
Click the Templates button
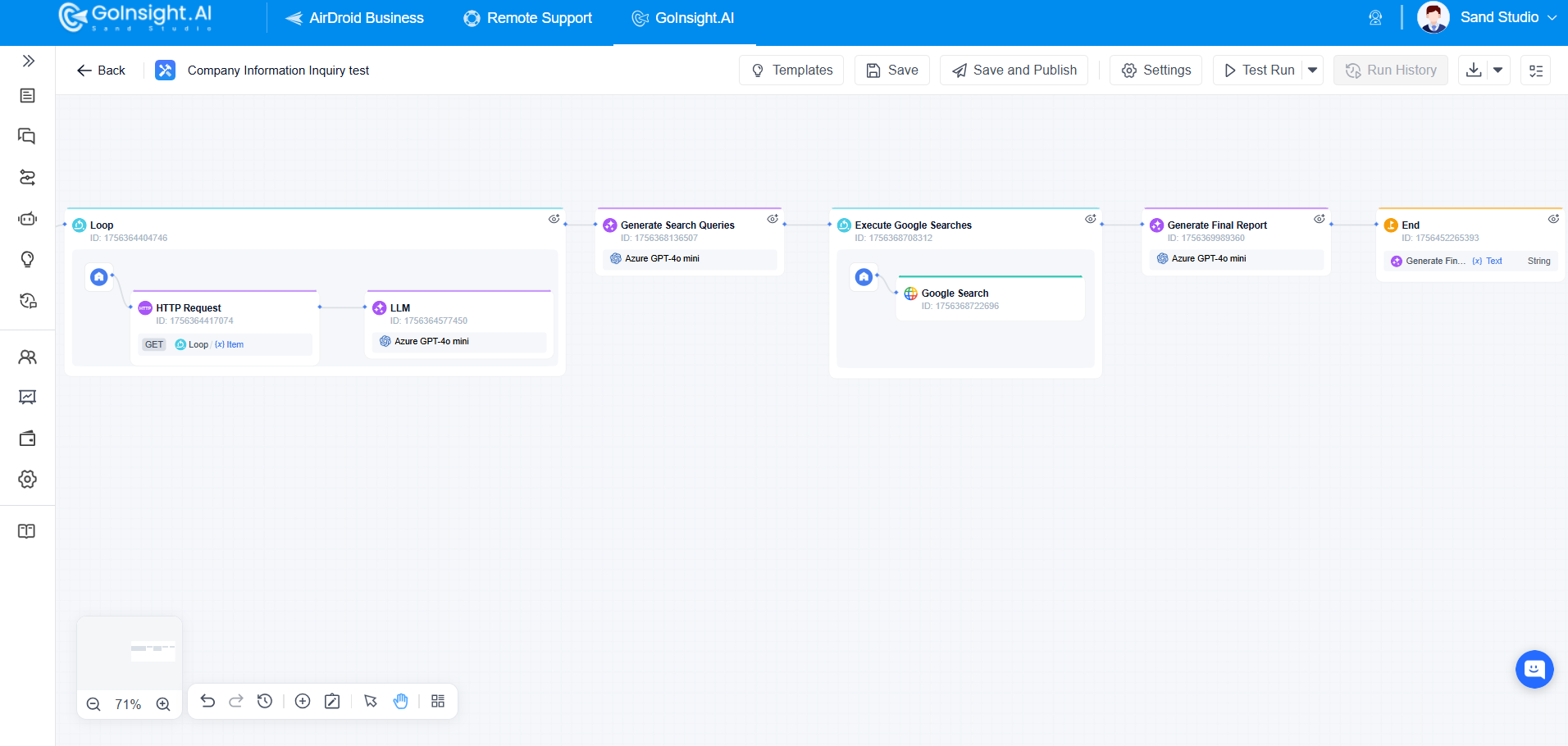[x=791, y=70]
